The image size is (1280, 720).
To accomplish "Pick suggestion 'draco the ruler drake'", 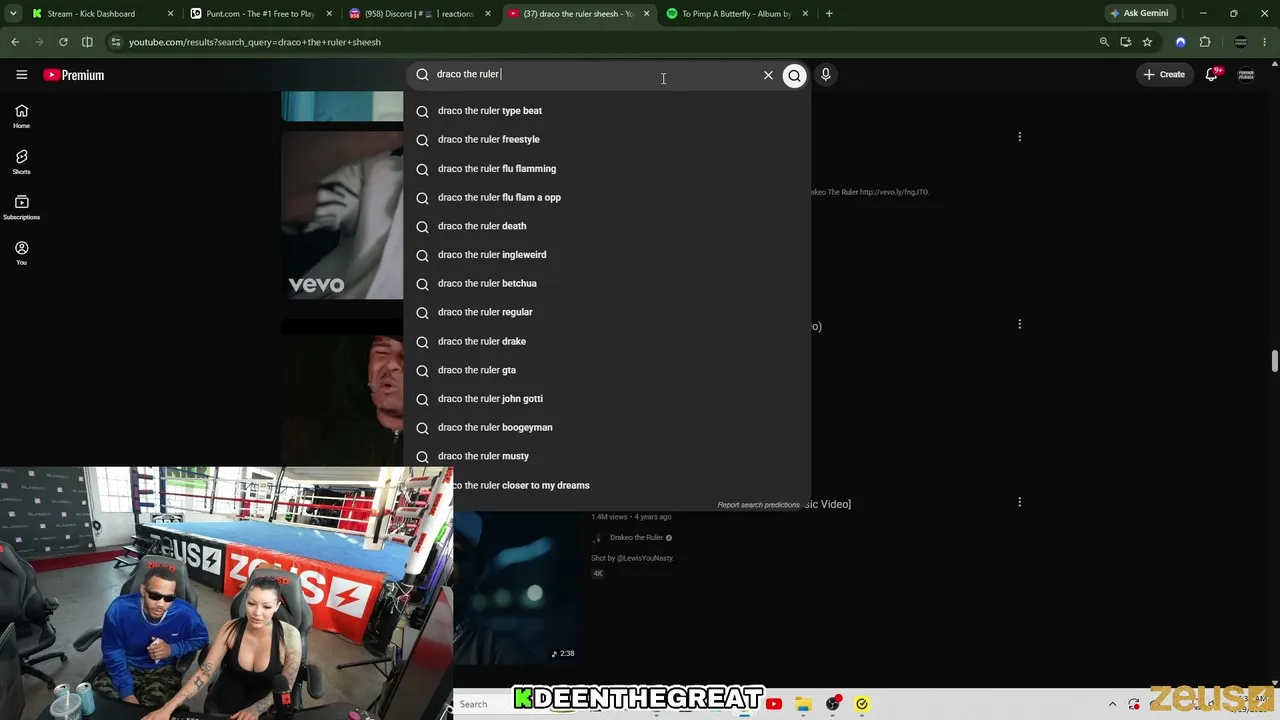I will click(x=606, y=342).
